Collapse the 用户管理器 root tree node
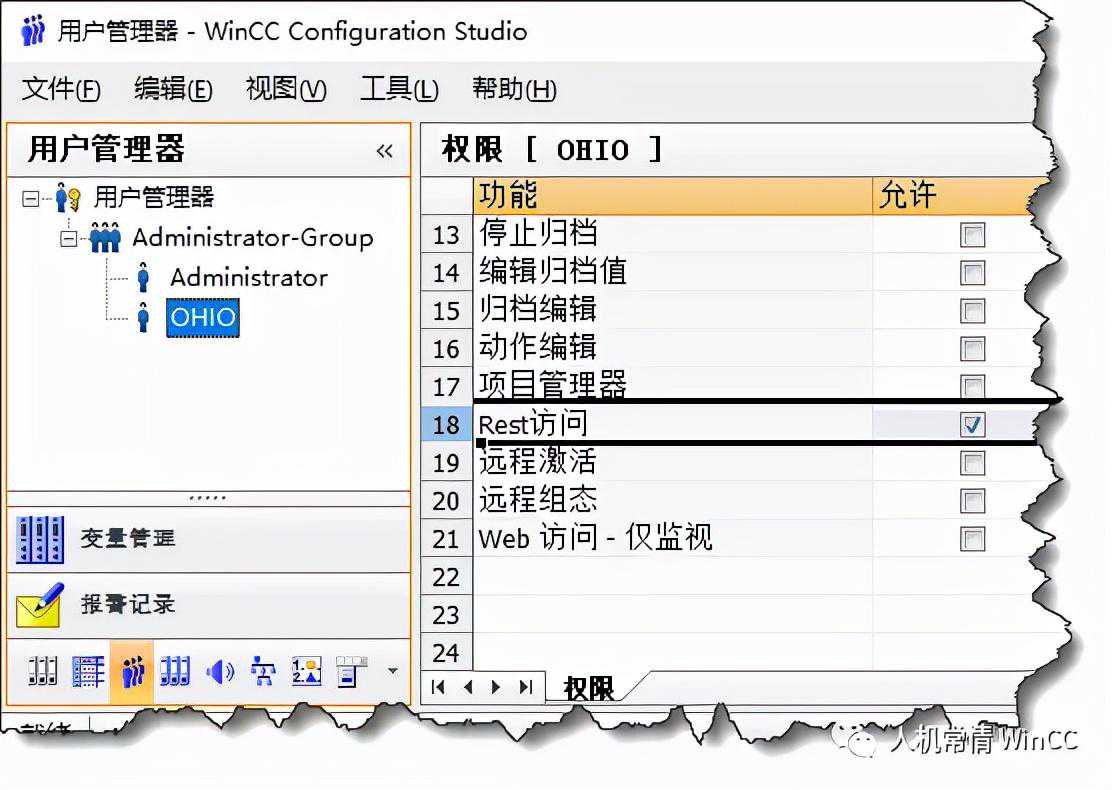Screen dimensions: 1112x790 30,198
